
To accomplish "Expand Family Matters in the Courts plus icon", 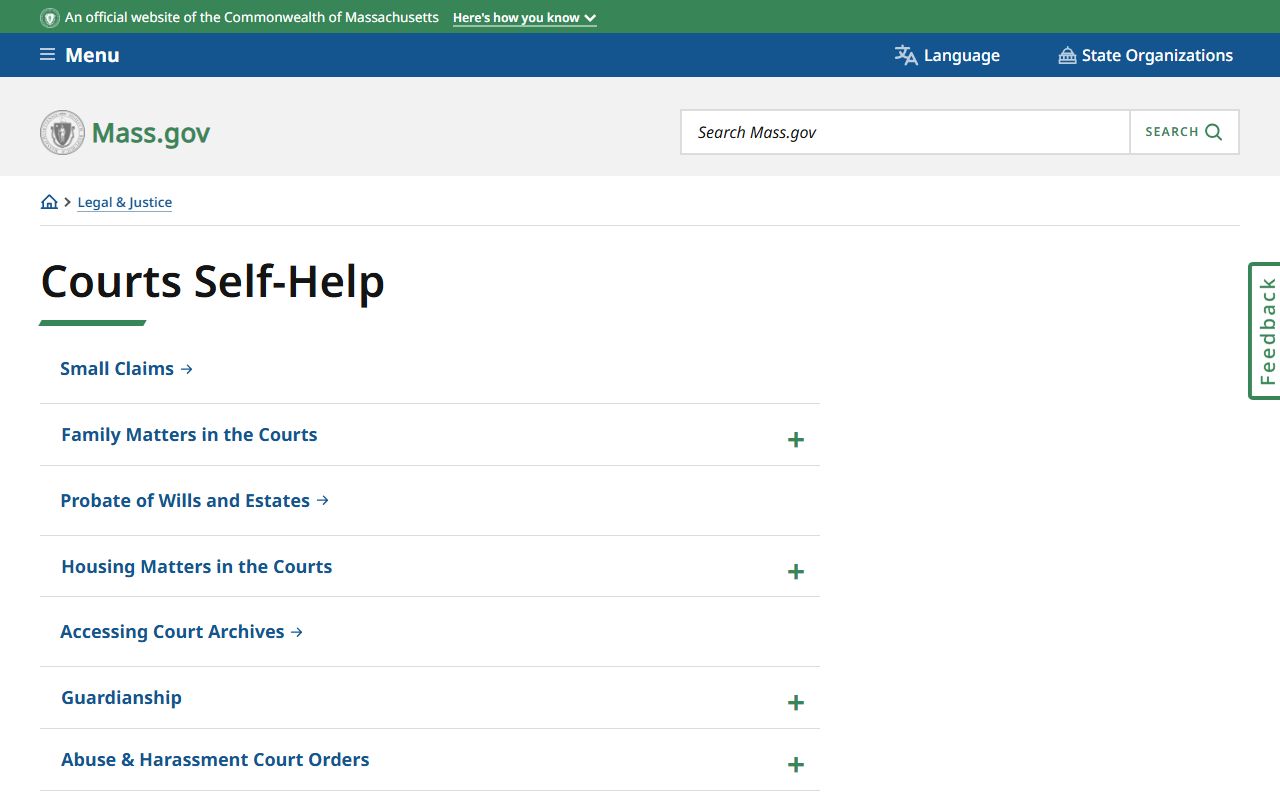I will [796, 440].
